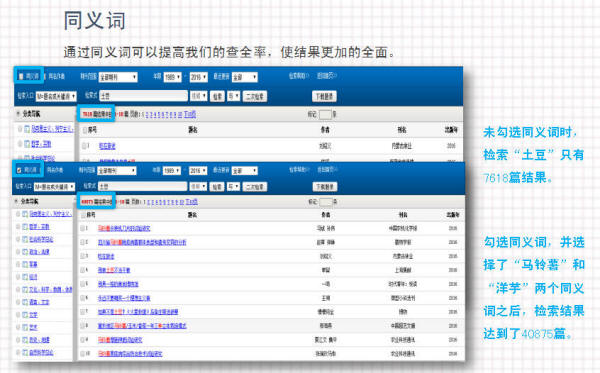The image size is (600, 373).
Task: Open 全部期刊 journal range dropdown in lower panel
Action: (x=117, y=171)
